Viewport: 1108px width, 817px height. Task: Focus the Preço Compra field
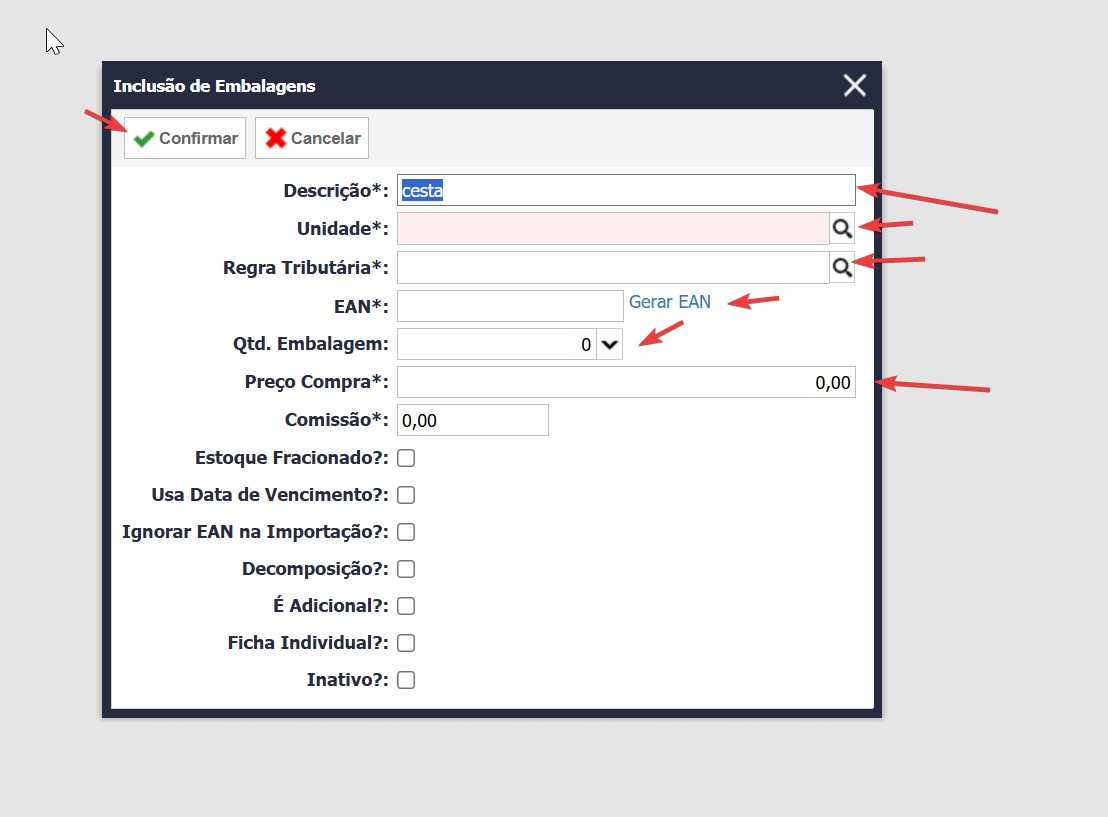[x=626, y=382]
